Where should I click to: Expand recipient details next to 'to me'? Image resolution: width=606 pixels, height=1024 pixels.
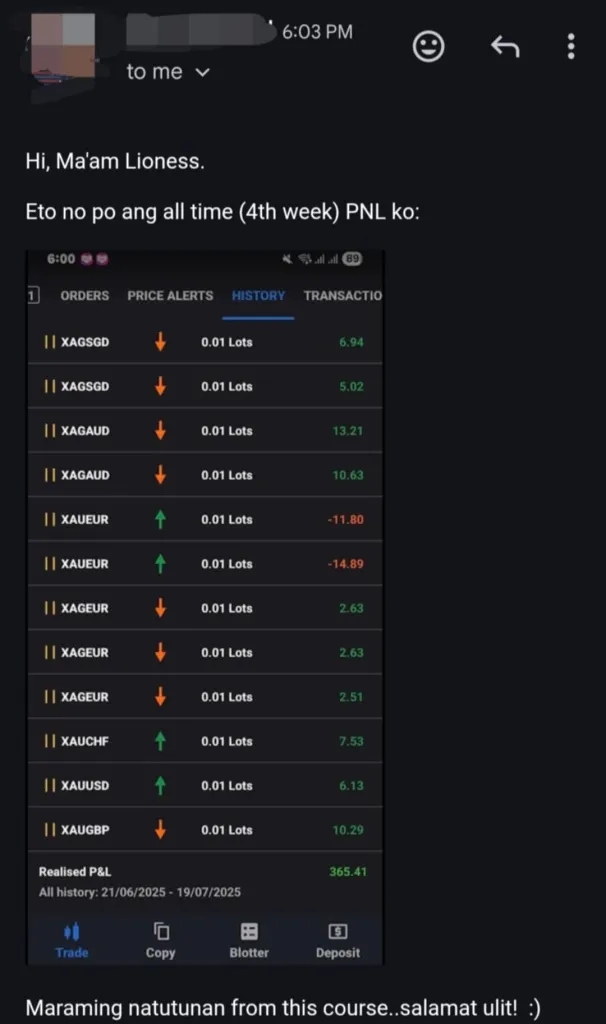click(x=203, y=72)
